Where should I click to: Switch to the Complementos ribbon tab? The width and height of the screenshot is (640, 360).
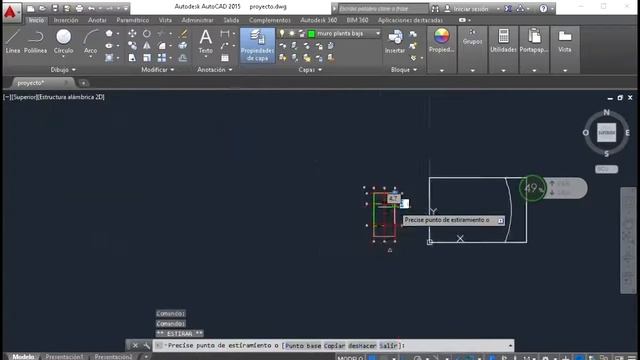coord(270,20)
